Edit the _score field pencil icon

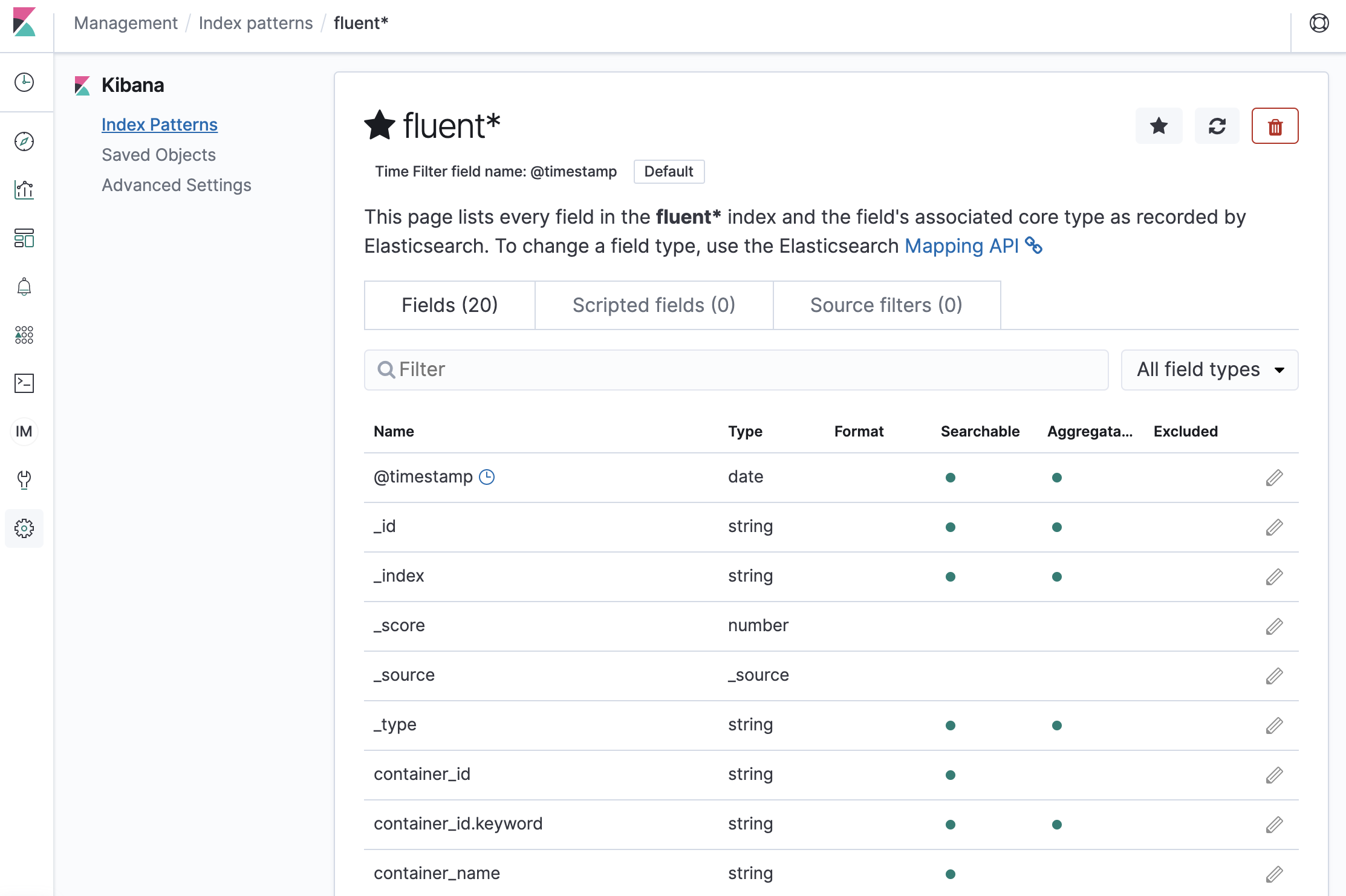1274,626
